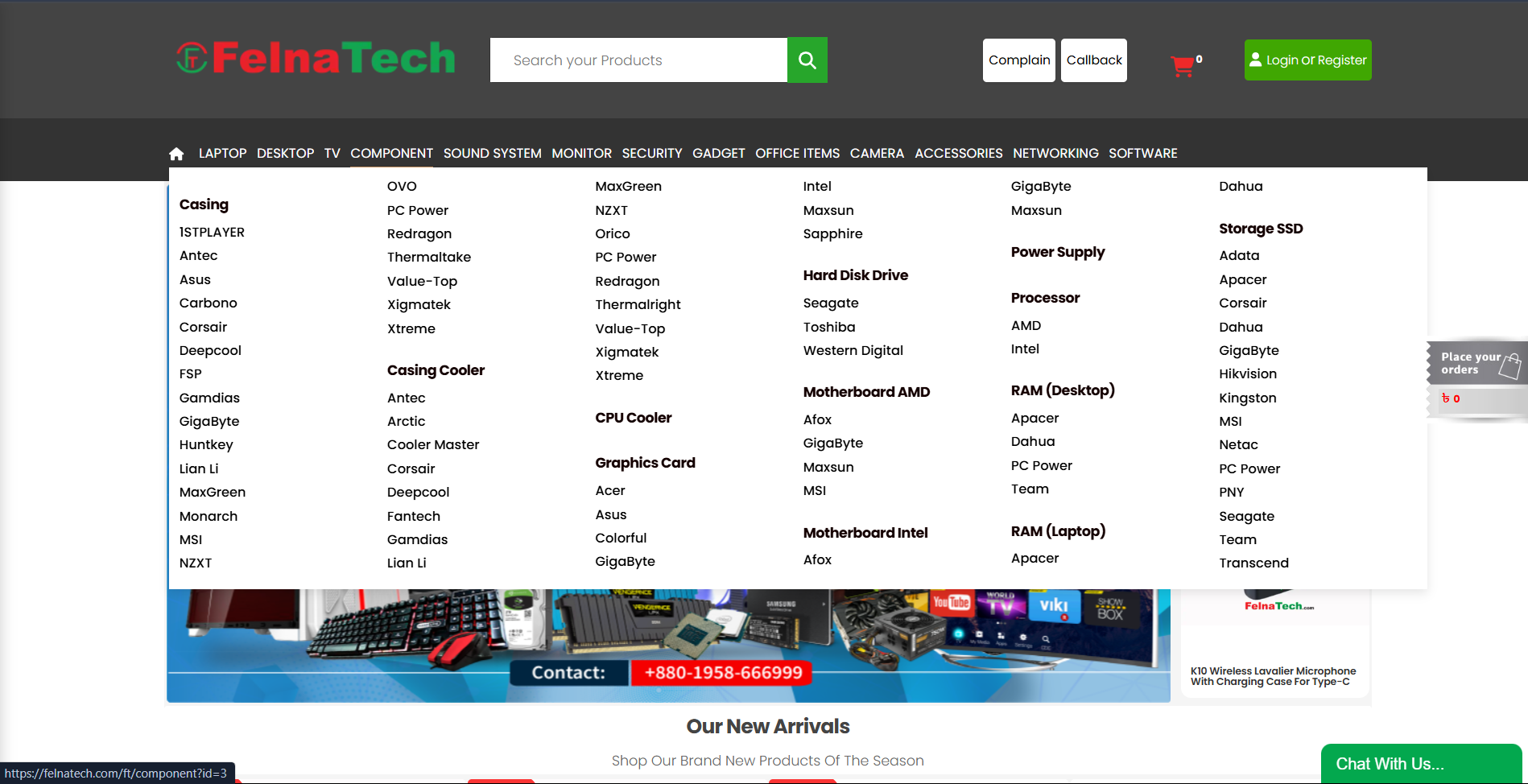Select Hard Disk Drive category heading
Viewport: 1528px width, 784px height.
click(856, 275)
